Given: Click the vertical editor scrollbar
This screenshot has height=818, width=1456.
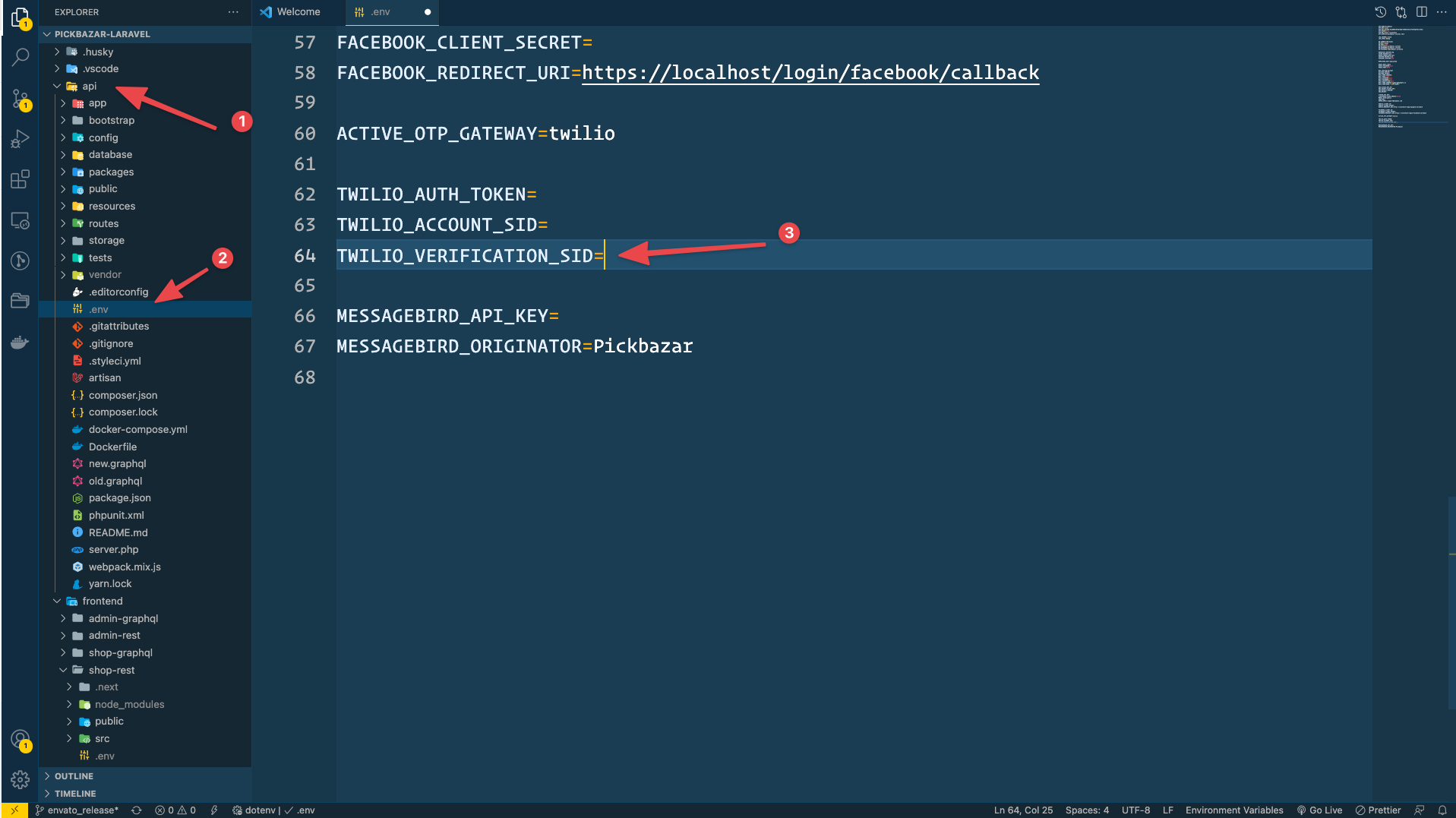Looking at the screenshot, I should pyautogui.click(x=1451, y=604).
